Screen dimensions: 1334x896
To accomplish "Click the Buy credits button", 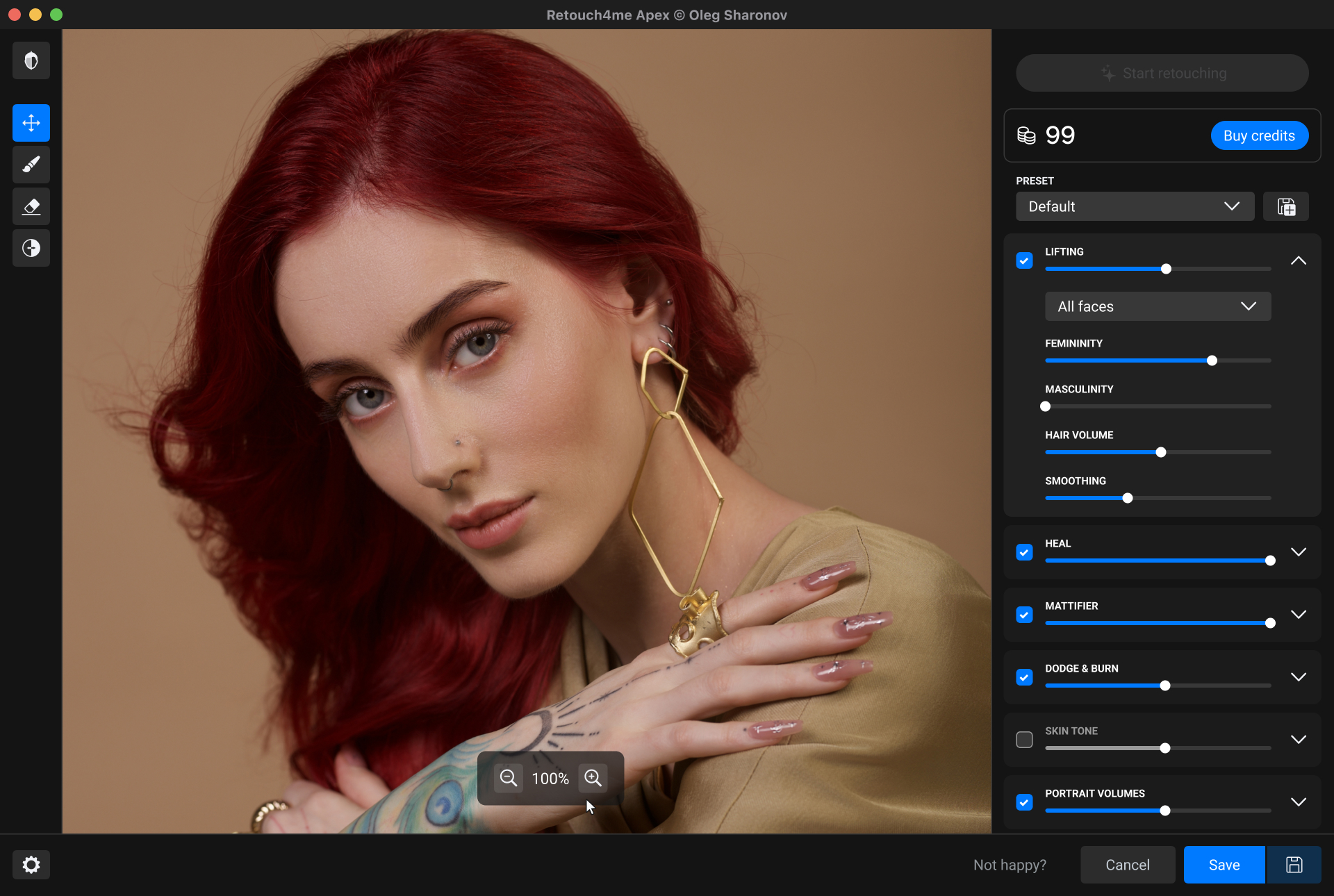I will pos(1259,135).
